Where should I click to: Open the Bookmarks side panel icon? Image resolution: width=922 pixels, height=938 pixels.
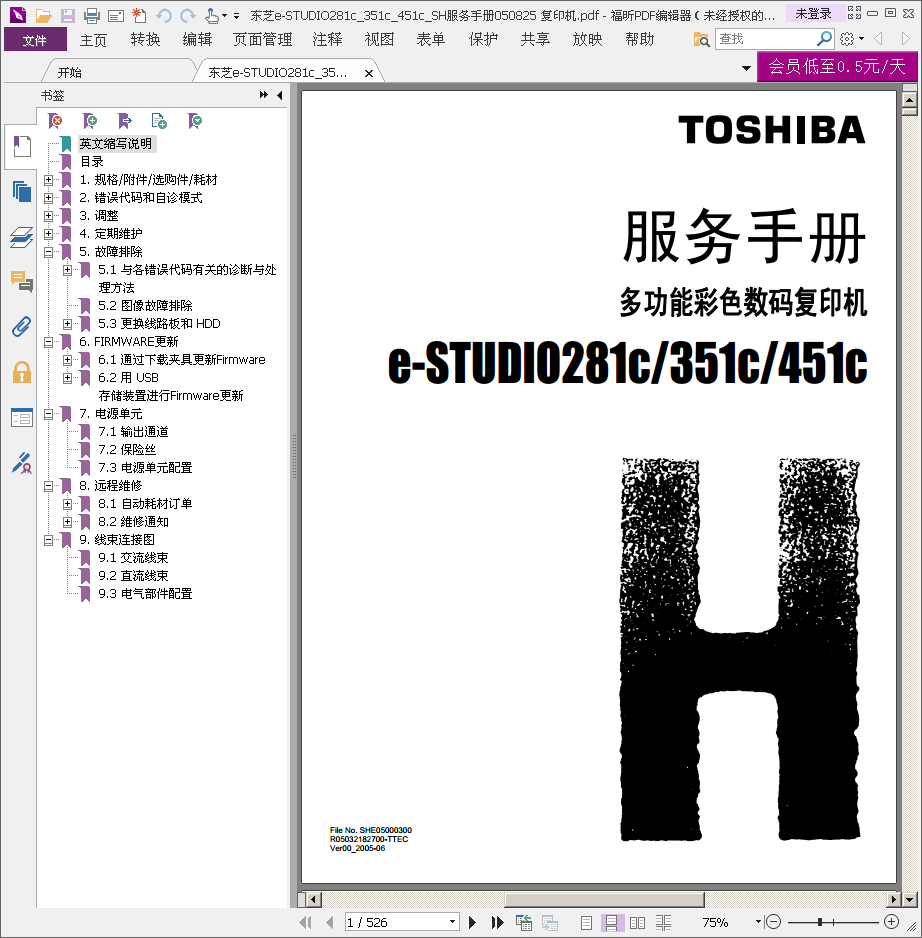[22, 147]
